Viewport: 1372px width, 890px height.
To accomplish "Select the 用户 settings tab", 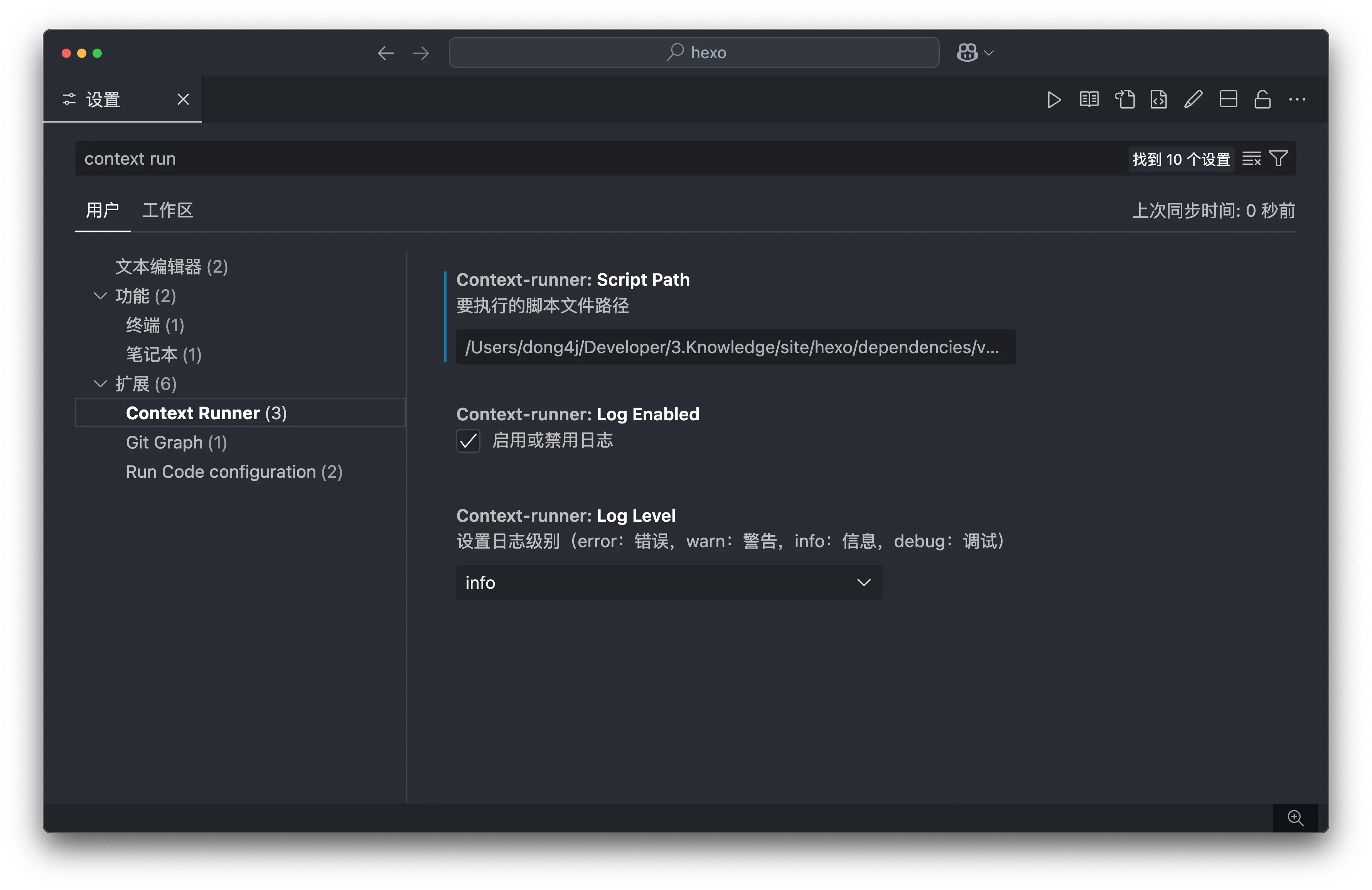I will point(103,211).
